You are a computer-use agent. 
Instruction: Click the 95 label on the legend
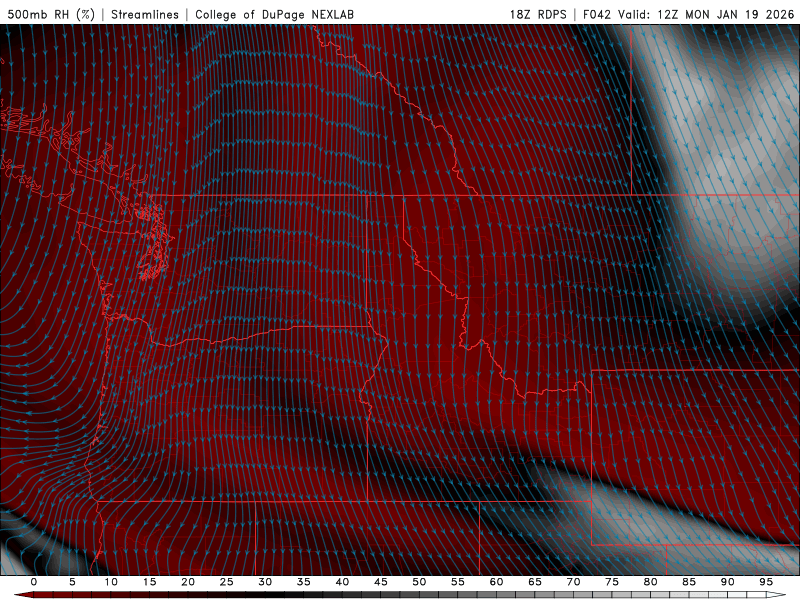click(x=766, y=582)
